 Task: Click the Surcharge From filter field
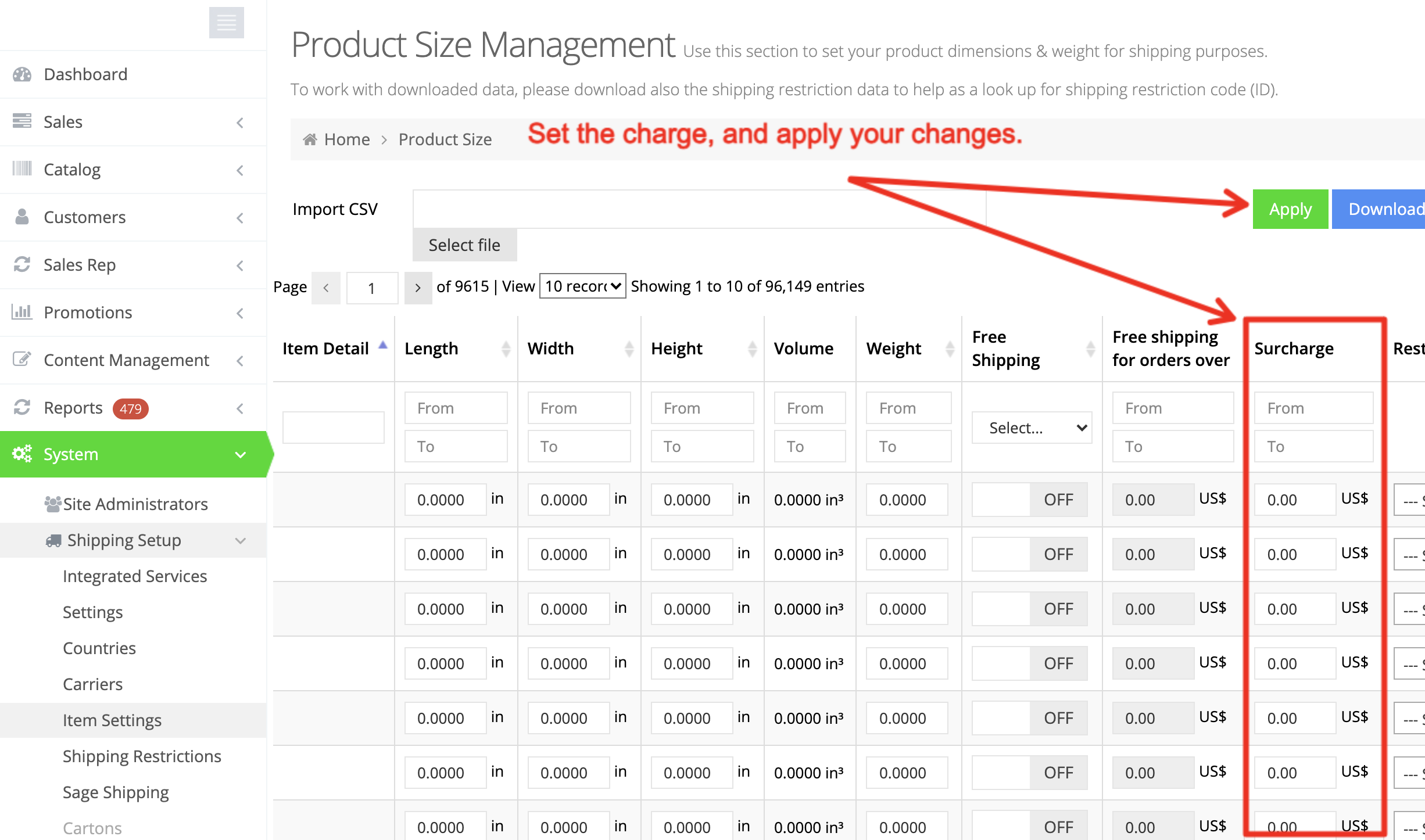[x=1313, y=408]
